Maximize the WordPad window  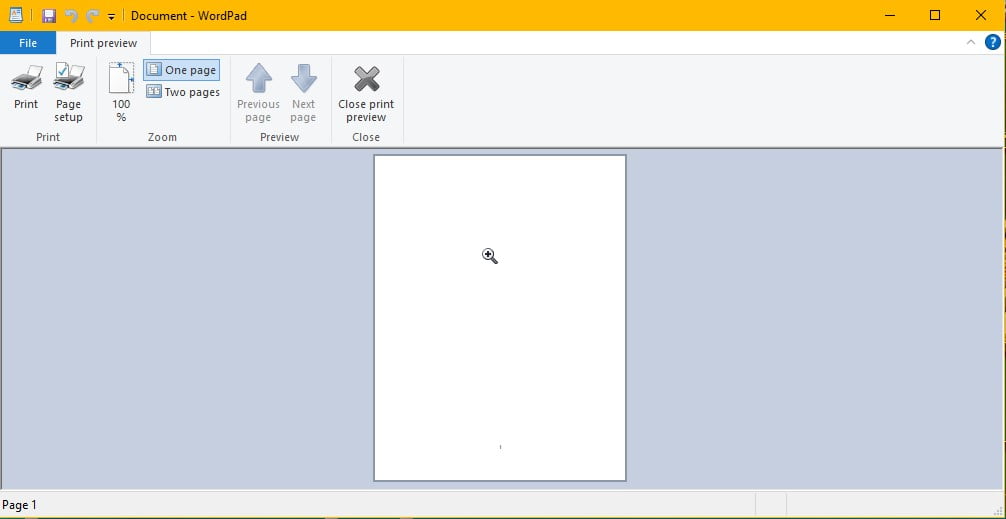click(x=935, y=15)
